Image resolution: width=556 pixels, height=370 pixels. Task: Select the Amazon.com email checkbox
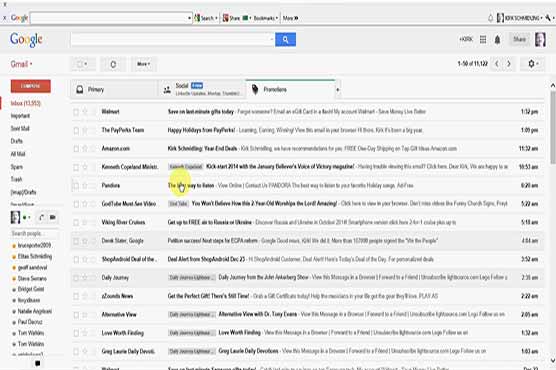76,149
